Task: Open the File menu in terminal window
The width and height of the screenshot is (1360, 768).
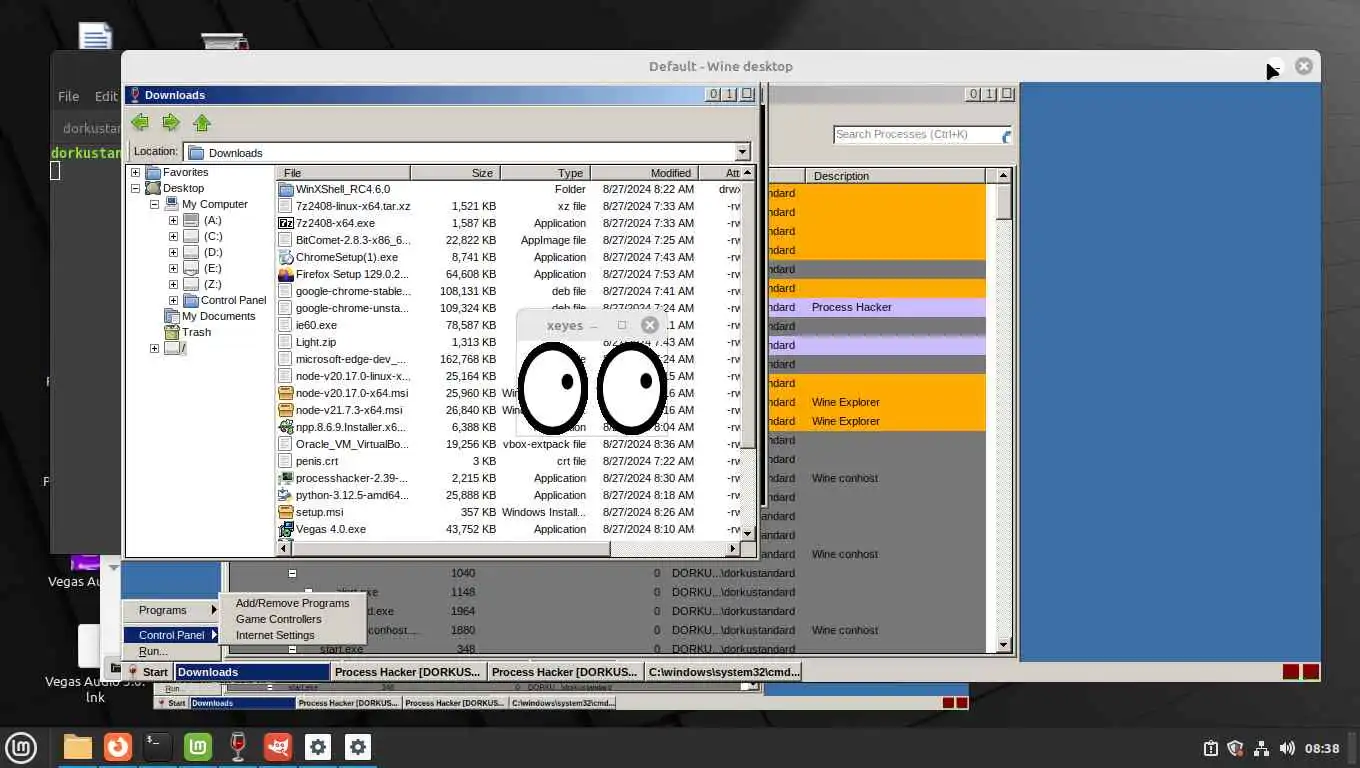Action: 68,96
